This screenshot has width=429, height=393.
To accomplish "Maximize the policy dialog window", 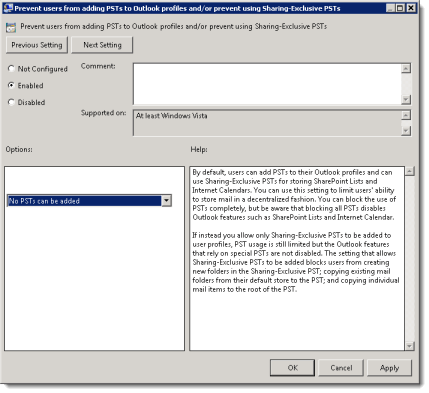I will pyautogui.click(x=400, y=8).
